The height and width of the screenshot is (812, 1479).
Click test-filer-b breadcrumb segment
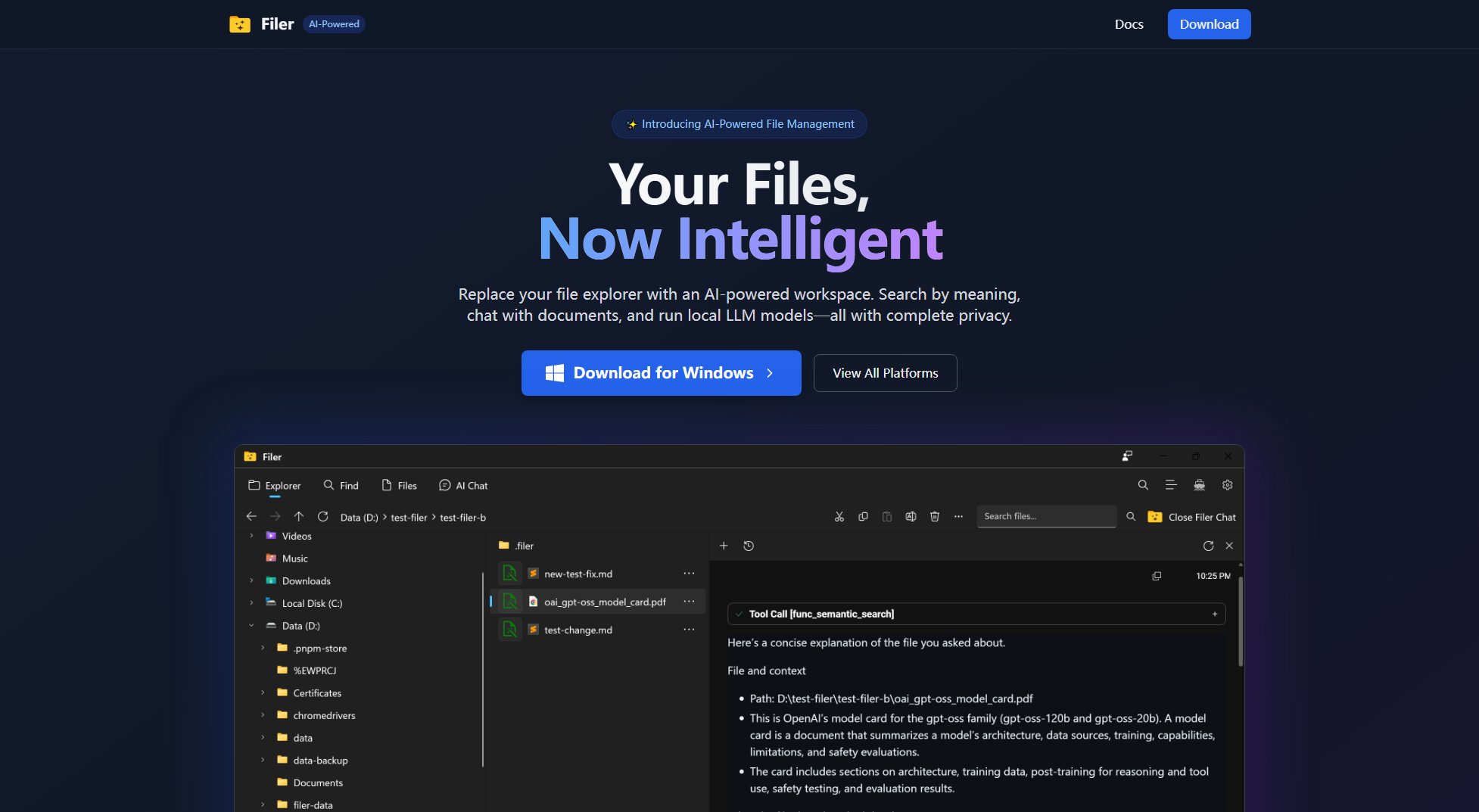coord(462,518)
